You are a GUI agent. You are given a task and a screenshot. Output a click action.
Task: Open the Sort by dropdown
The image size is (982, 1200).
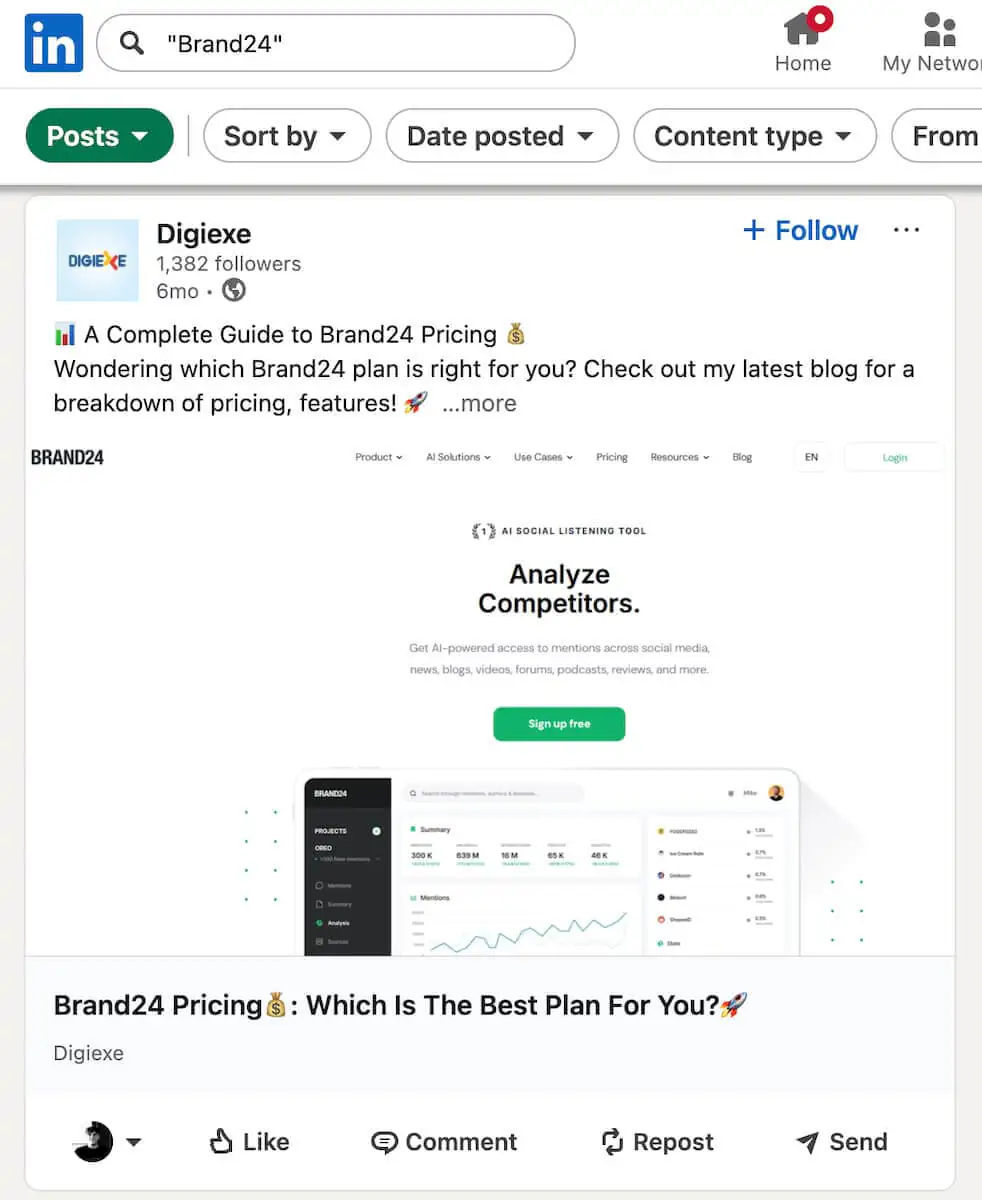coord(286,136)
